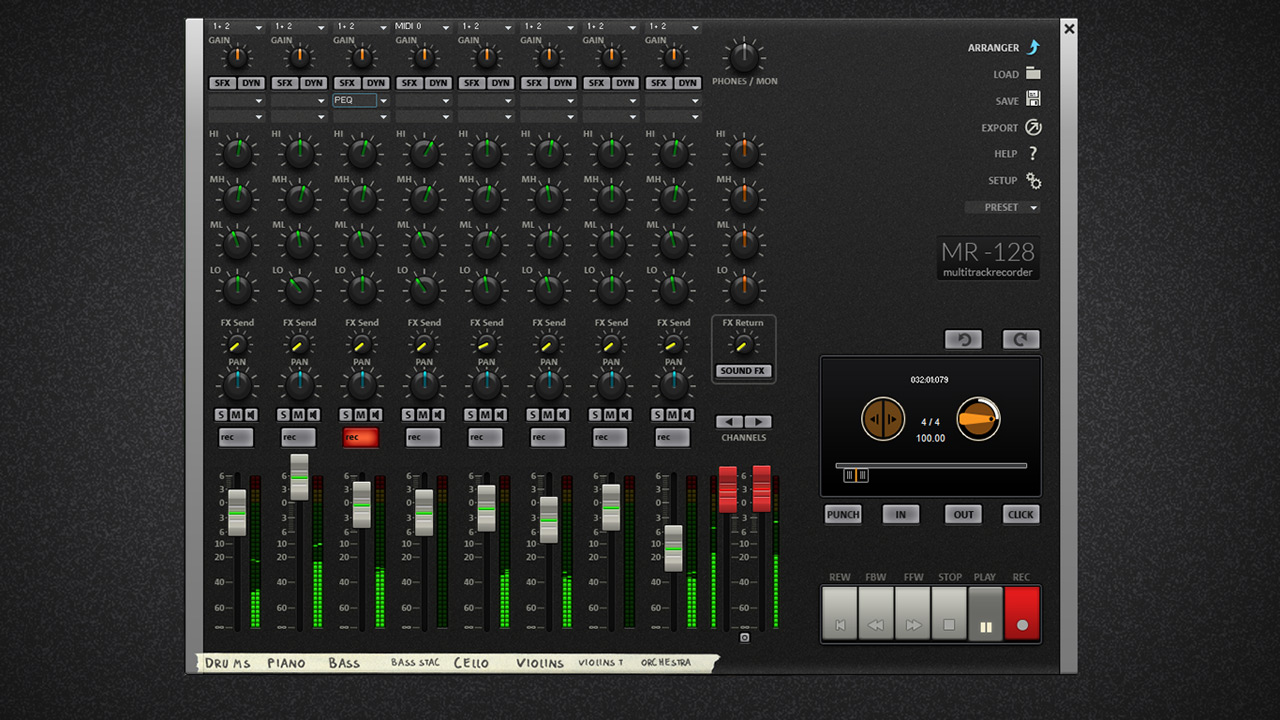Click the Export icon
Image resolution: width=1280 pixels, height=720 pixels.
pos(1033,127)
